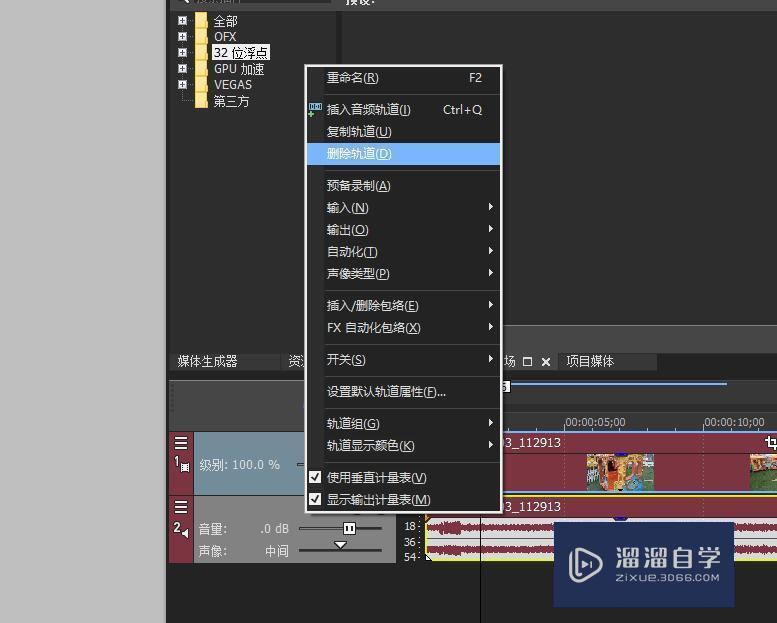Click the .0 dB volume value
This screenshot has height=623, width=777.
pos(274,529)
